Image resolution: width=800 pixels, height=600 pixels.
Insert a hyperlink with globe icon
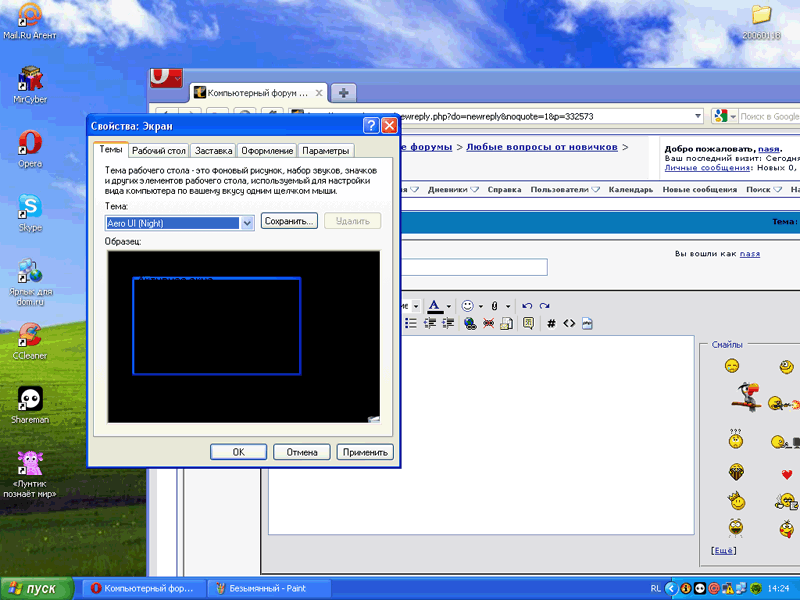pos(470,323)
